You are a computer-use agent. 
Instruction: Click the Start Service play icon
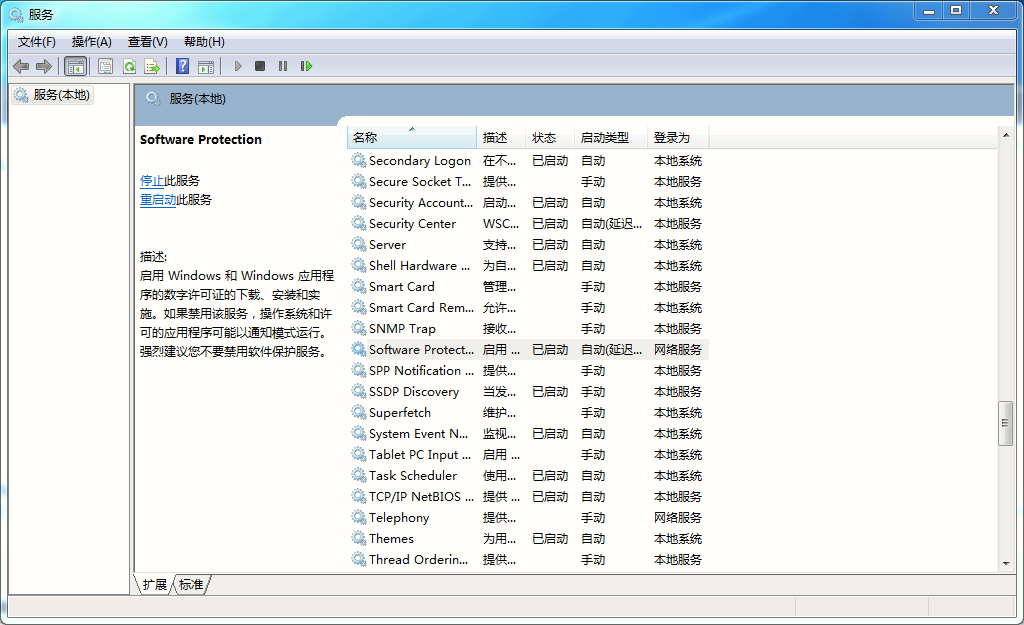tap(238, 66)
